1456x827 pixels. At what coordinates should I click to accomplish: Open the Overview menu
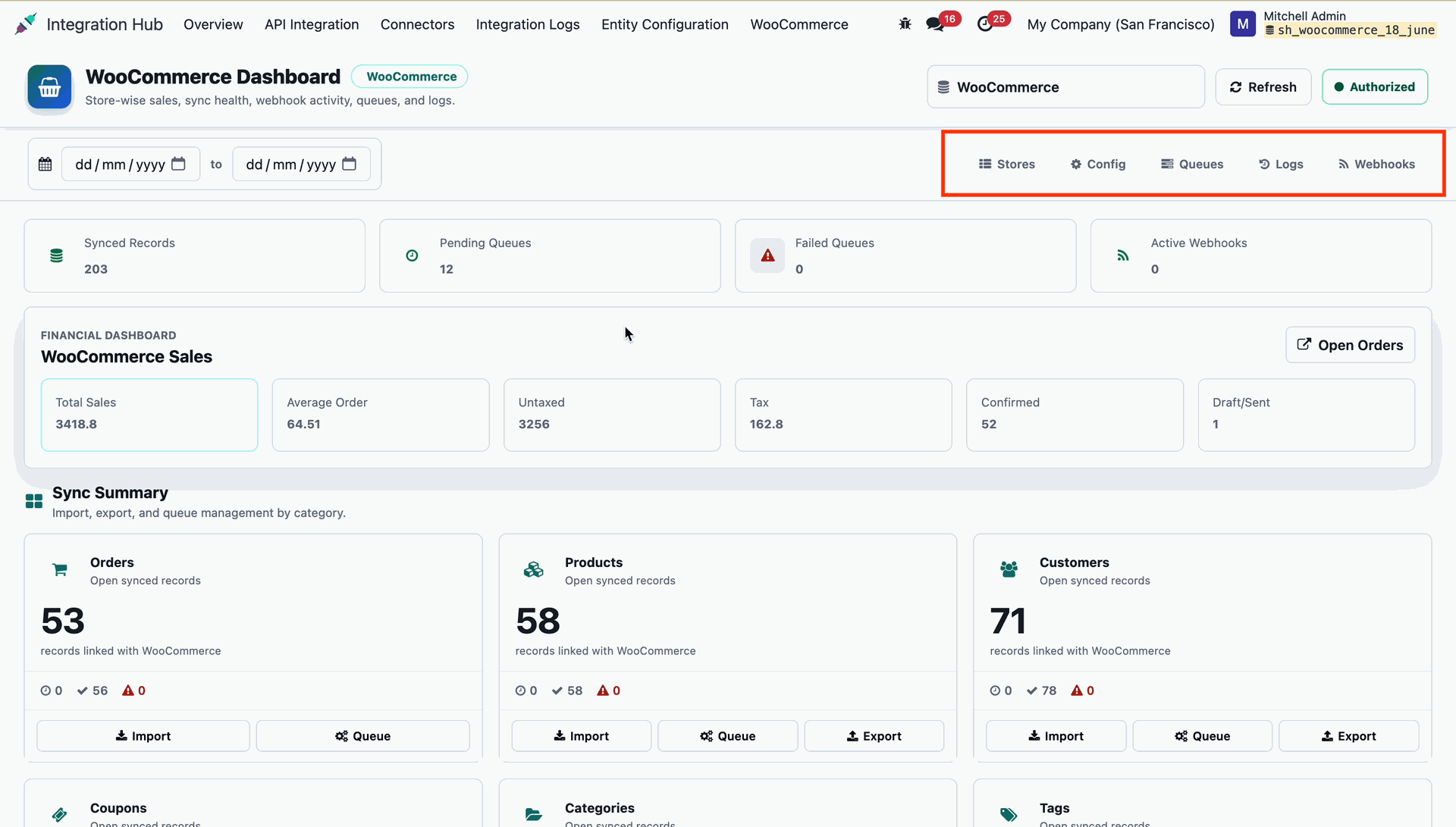[213, 24]
